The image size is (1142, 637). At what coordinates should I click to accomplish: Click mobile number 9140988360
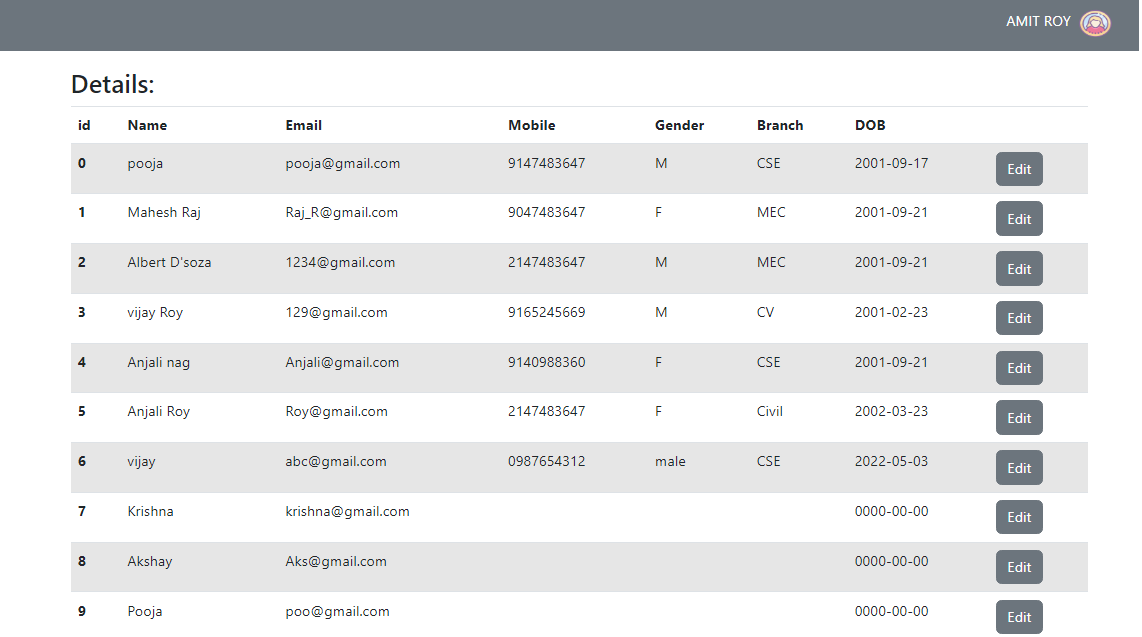[x=546, y=363]
